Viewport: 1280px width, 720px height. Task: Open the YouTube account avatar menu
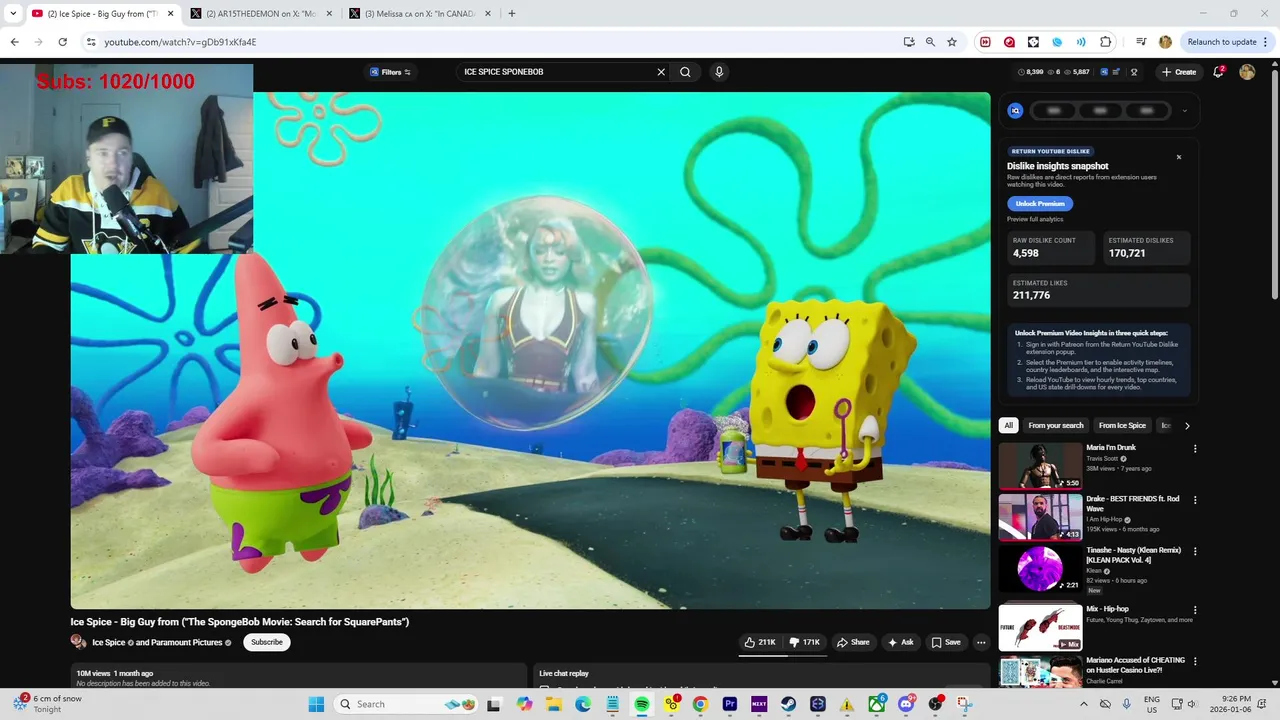(1247, 72)
